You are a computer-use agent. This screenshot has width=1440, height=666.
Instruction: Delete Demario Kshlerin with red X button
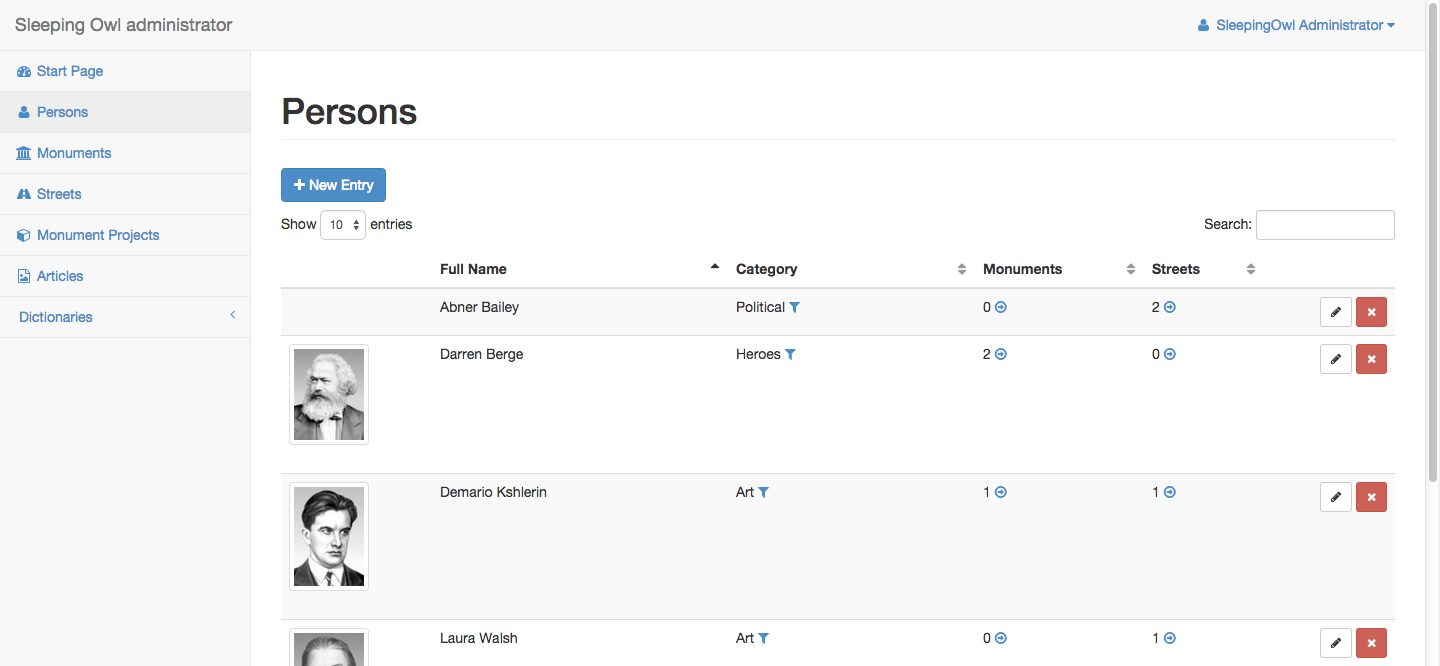point(1371,497)
